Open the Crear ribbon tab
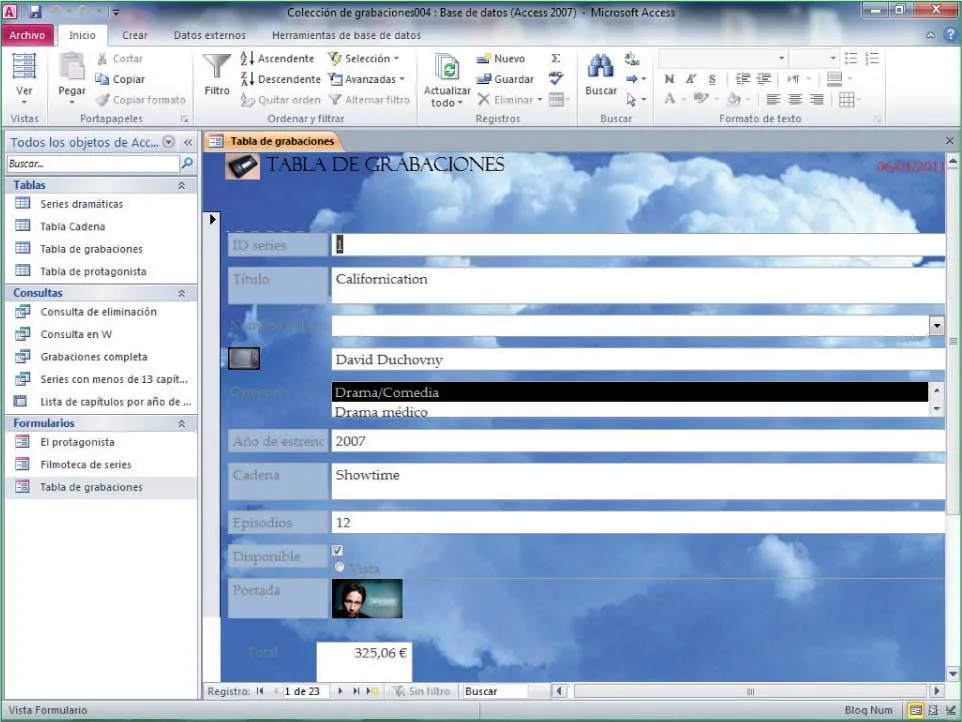962x722 pixels. [x=135, y=35]
